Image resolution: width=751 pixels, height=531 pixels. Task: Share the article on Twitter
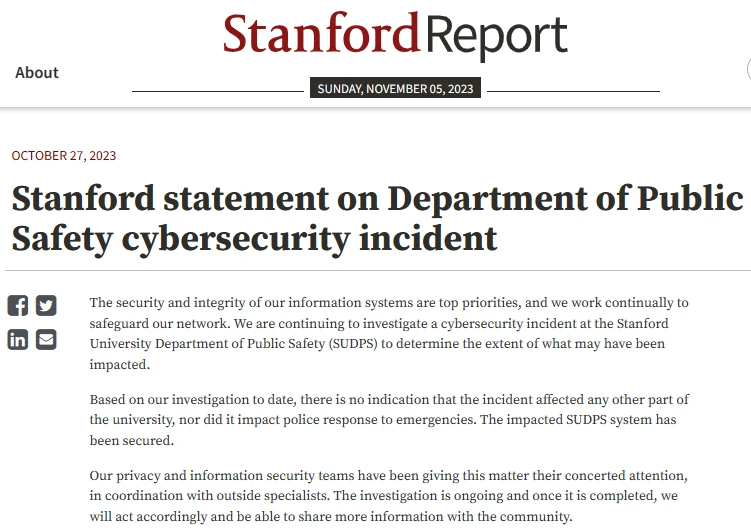point(46,306)
